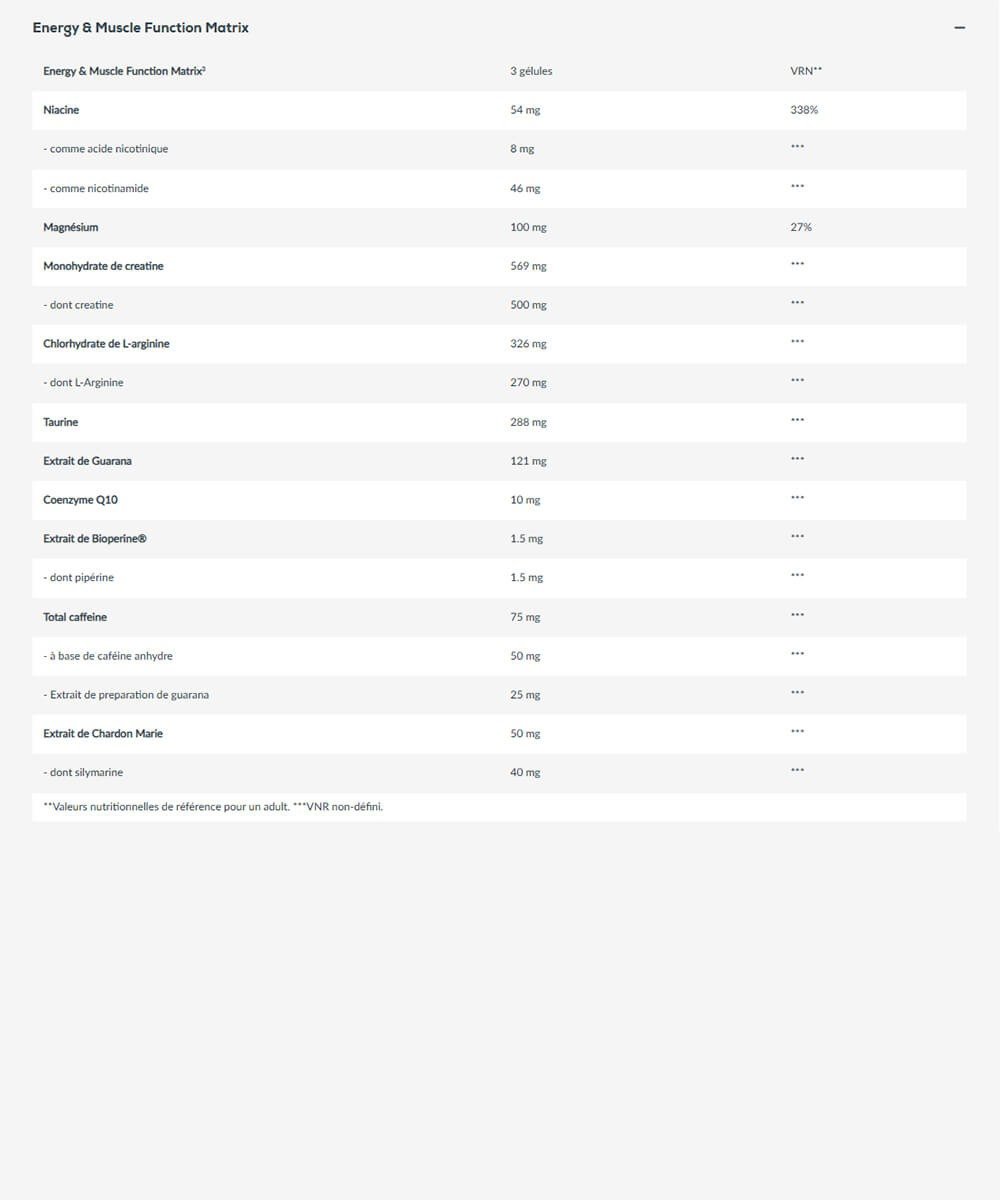The height and width of the screenshot is (1200, 1000).
Task: Click the Energy & Muscle Function Matrix heading
Action: point(141,28)
